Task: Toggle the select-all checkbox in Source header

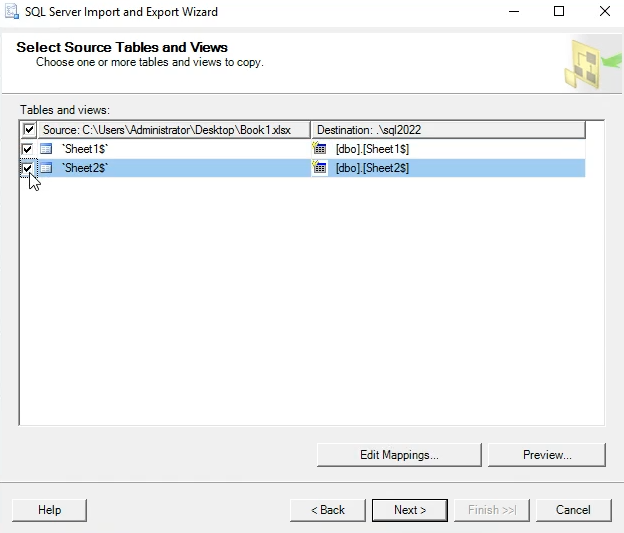Action: tap(29, 130)
